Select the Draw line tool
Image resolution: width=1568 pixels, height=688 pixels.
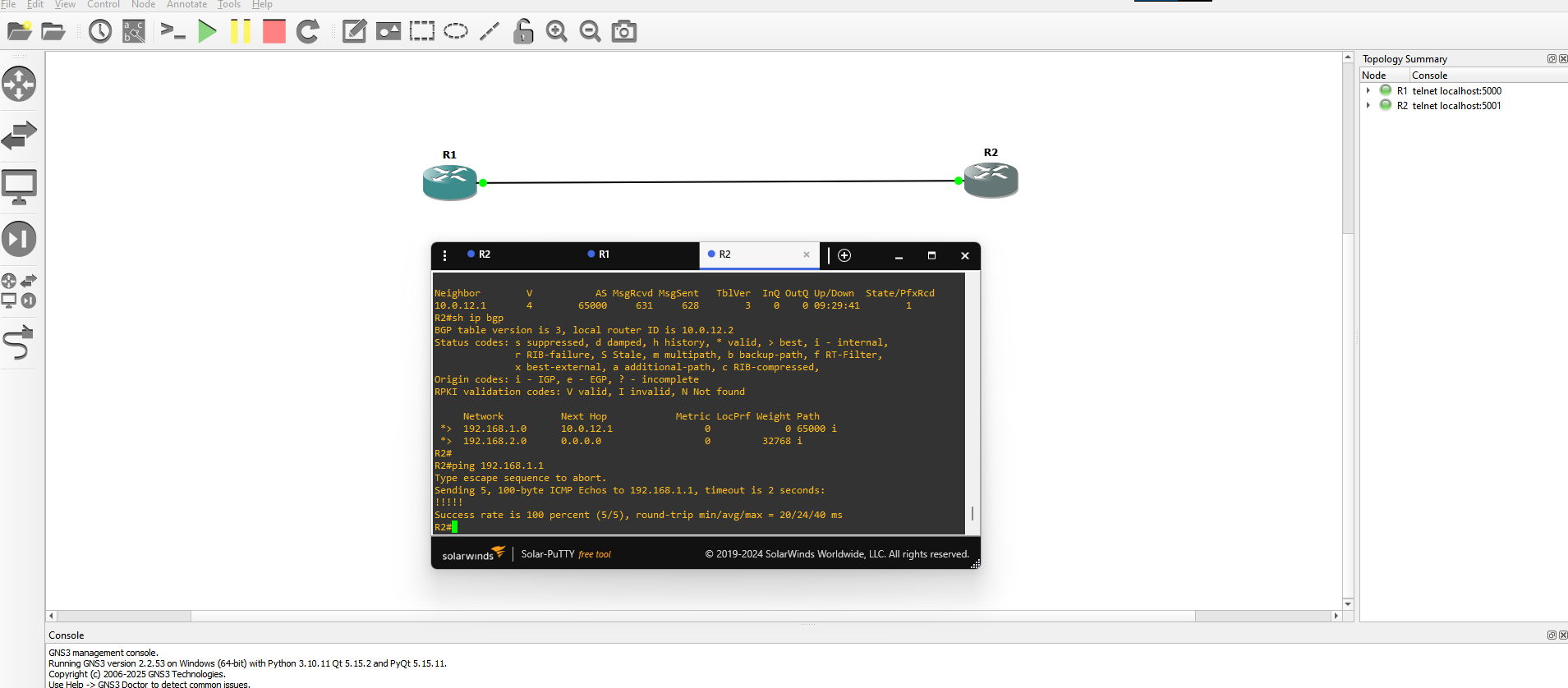coord(490,31)
